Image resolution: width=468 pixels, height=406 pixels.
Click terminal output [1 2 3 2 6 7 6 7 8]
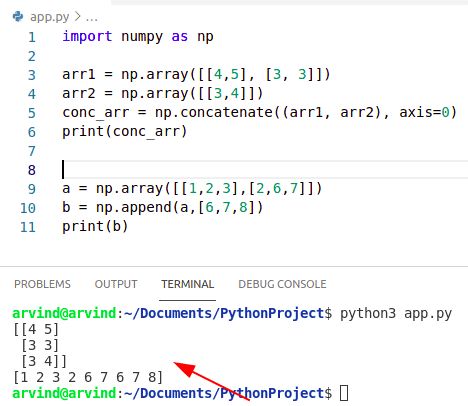click(x=88, y=377)
